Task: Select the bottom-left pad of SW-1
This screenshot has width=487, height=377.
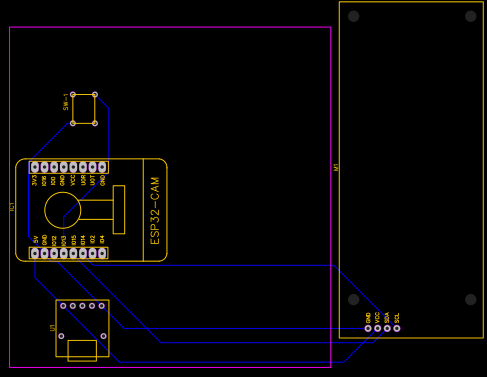Action: click(x=73, y=123)
